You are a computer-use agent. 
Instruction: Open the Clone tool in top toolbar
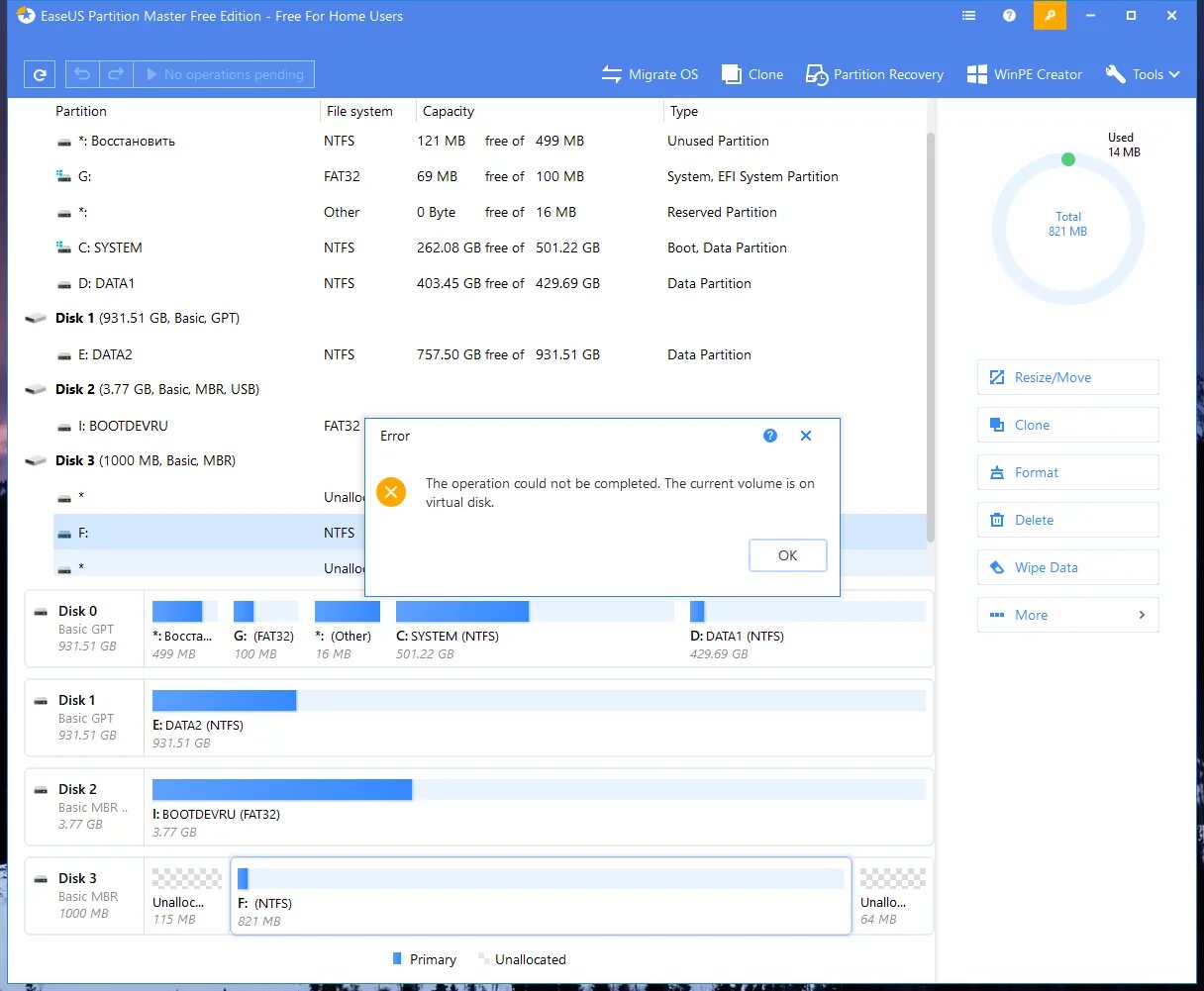(752, 74)
